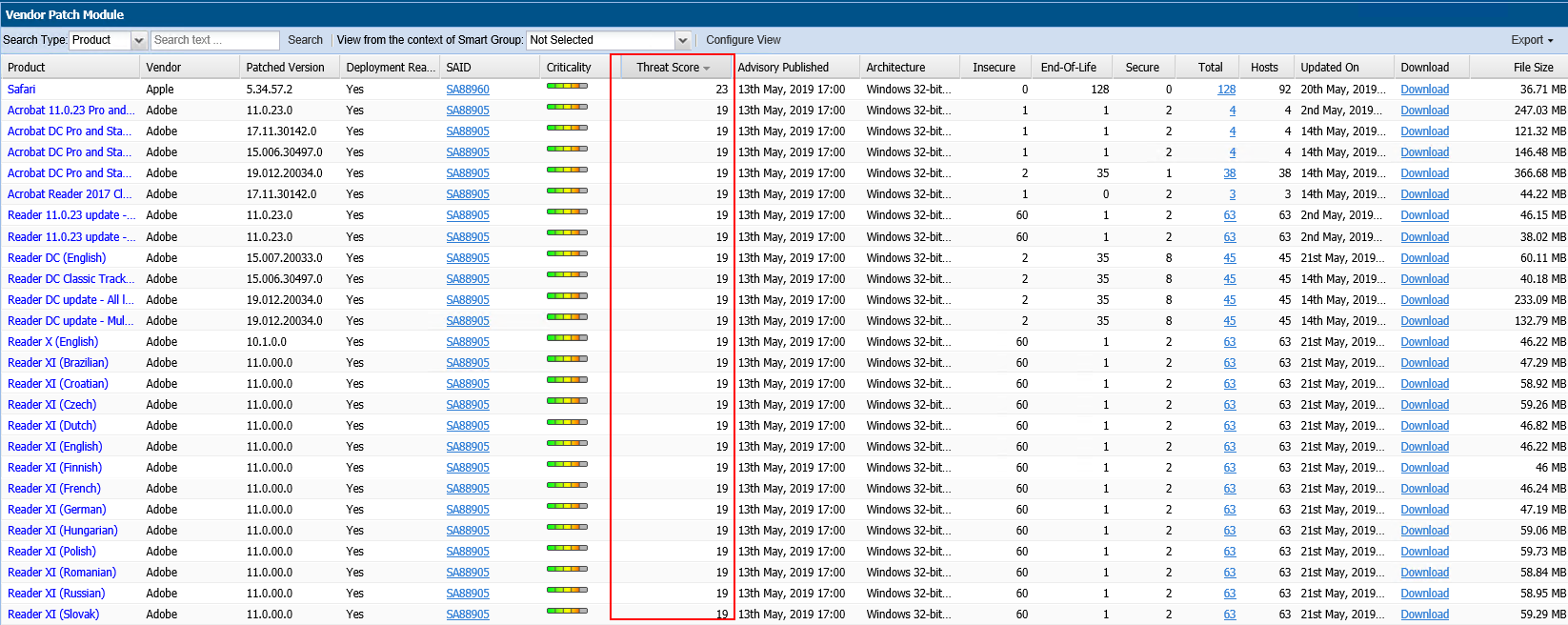Image resolution: width=1568 pixels, height=625 pixels.
Task: Open Total link 63 in Reader XI (Romanian) row
Action: point(1230,573)
